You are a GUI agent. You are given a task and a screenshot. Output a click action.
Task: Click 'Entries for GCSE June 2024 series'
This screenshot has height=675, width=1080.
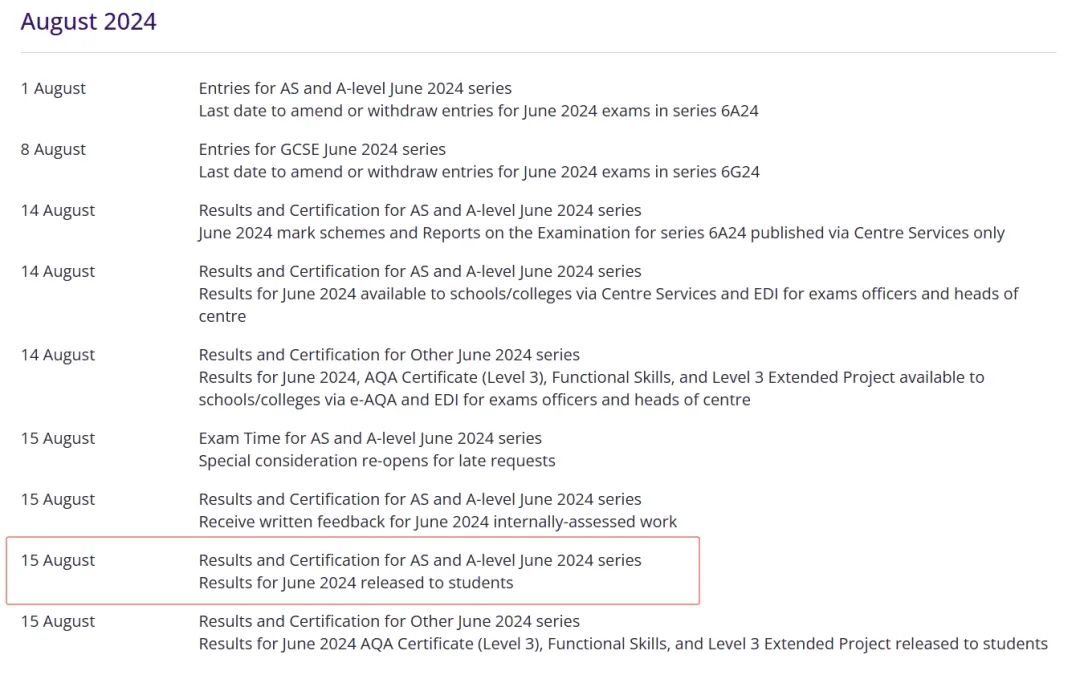tap(322, 149)
